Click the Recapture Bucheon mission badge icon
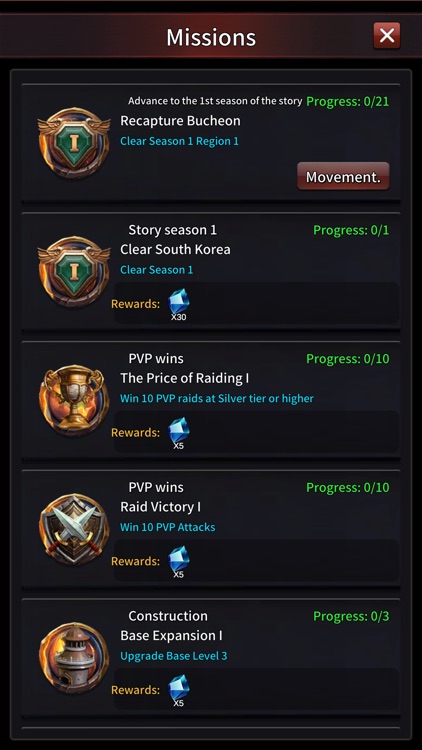The image size is (422, 750). click(x=74, y=143)
